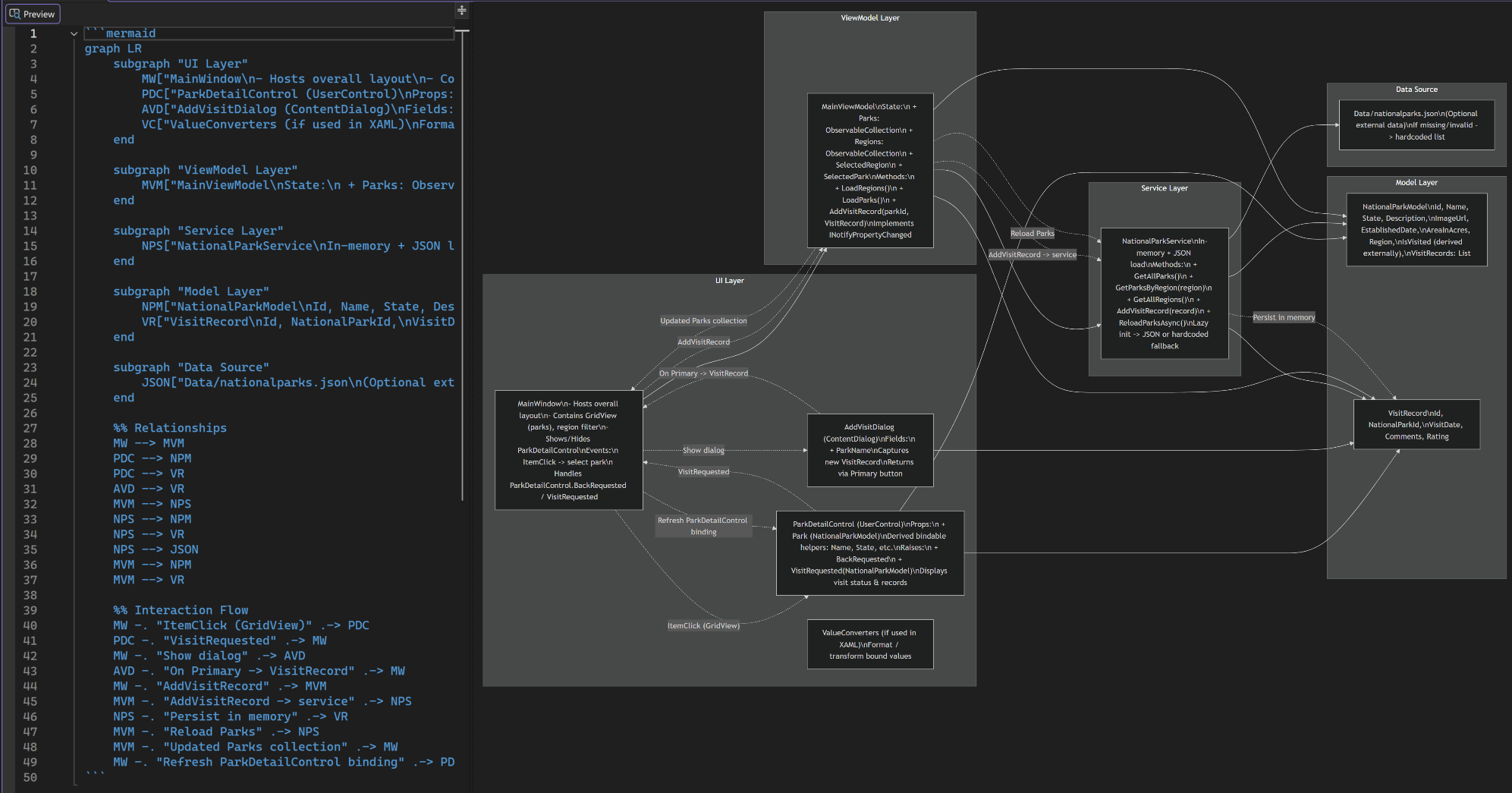Screen dimensions: 1512x793
Task: Click the "Reload Parks" code line 47
Action: pos(216,732)
